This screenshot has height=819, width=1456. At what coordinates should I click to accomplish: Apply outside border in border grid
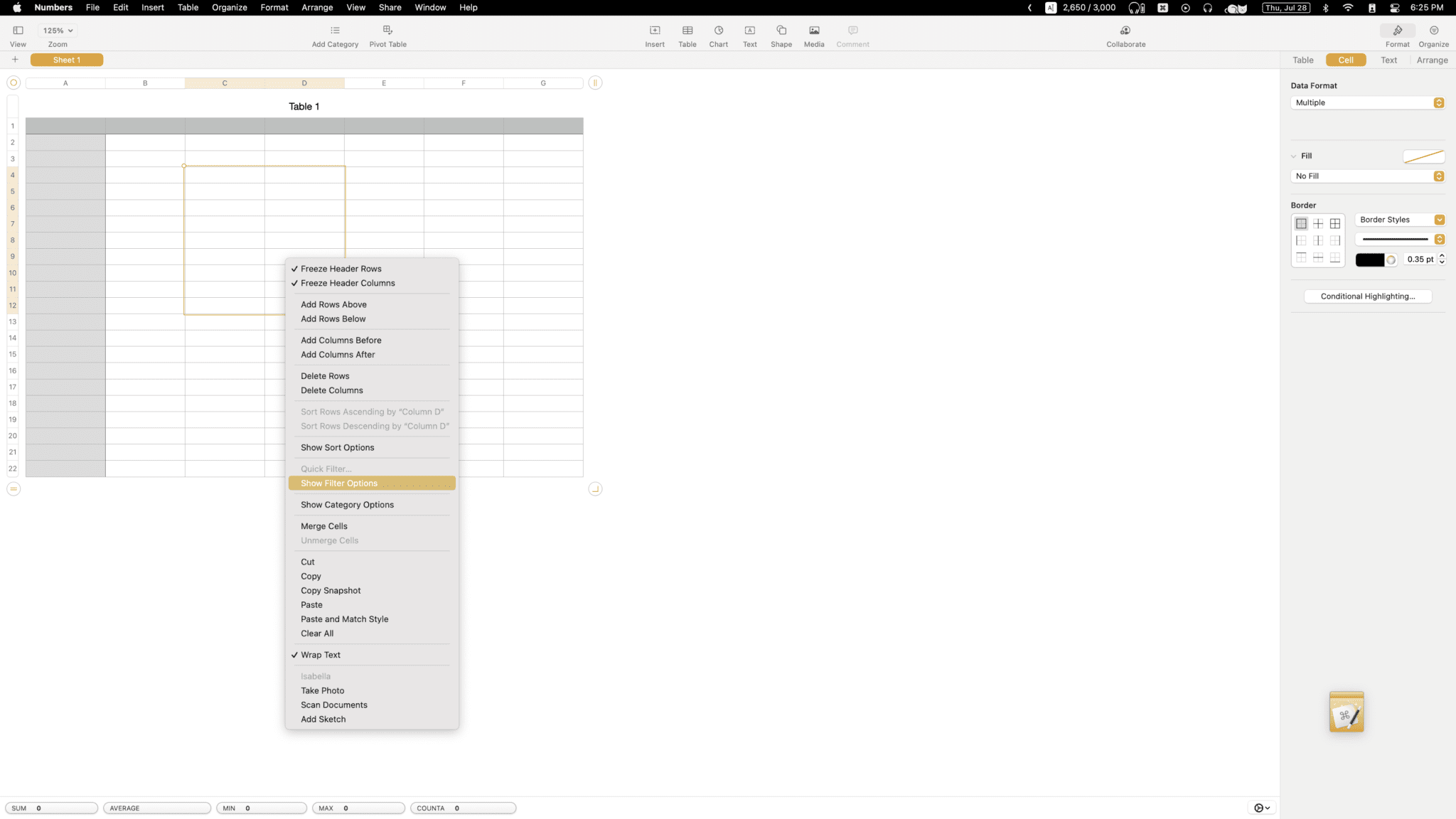point(1301,223)
